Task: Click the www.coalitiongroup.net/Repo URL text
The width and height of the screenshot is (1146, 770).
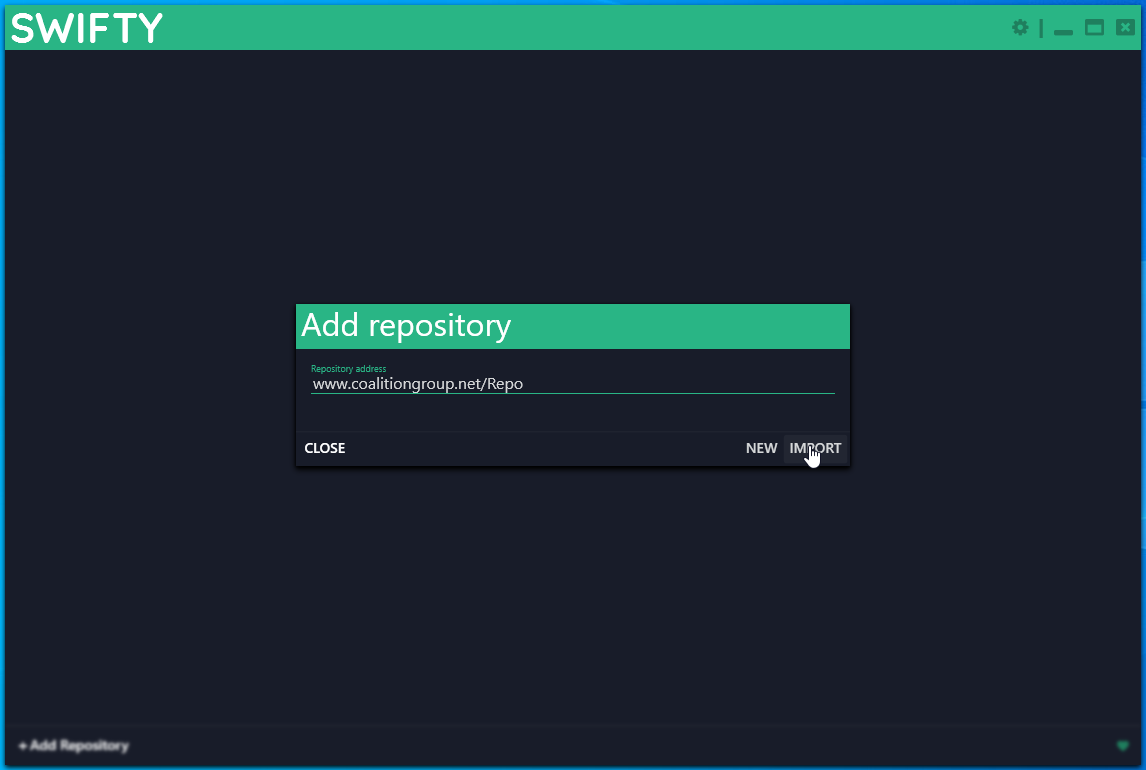Action: pyautogui.click(x=418, y=384)
